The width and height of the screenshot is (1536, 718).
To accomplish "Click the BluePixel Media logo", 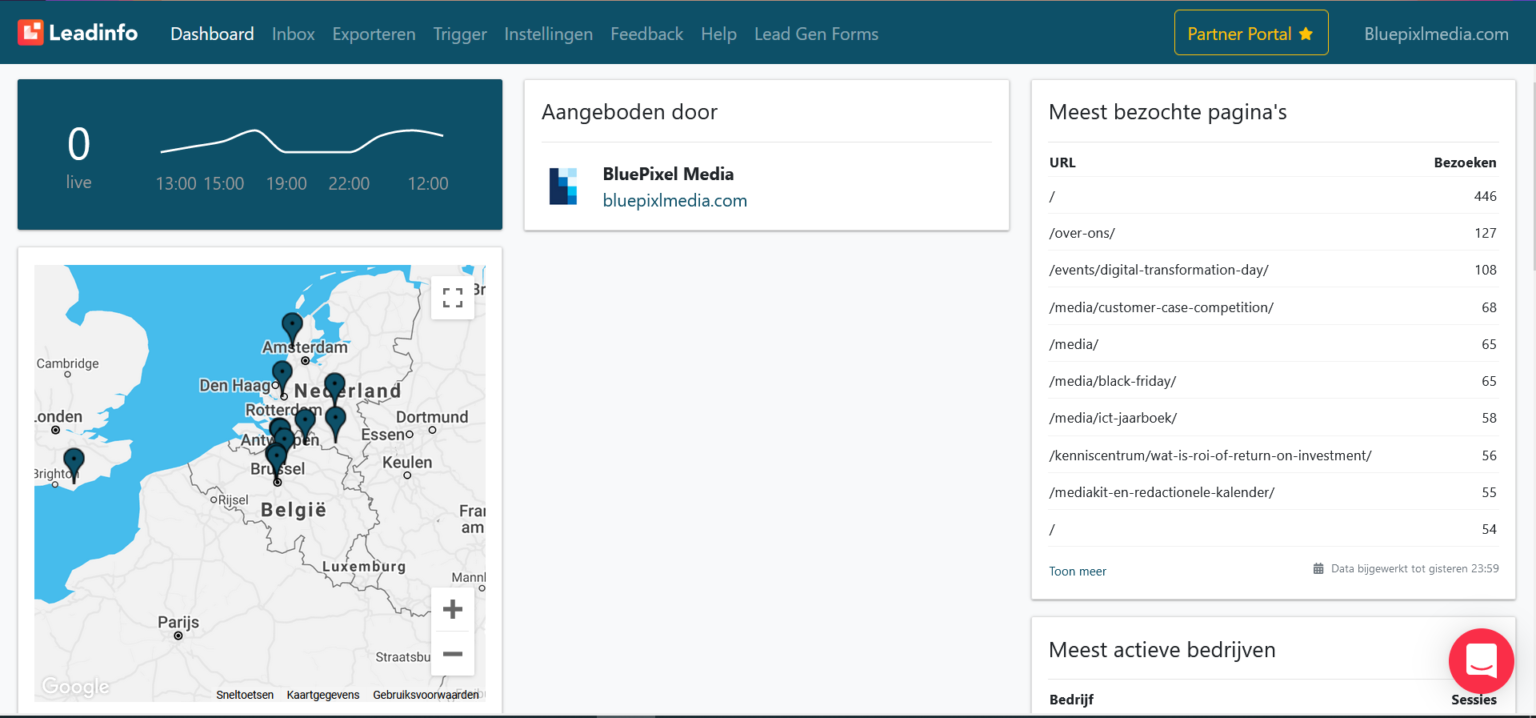I will pyautogui.click(x=564, y=187).
